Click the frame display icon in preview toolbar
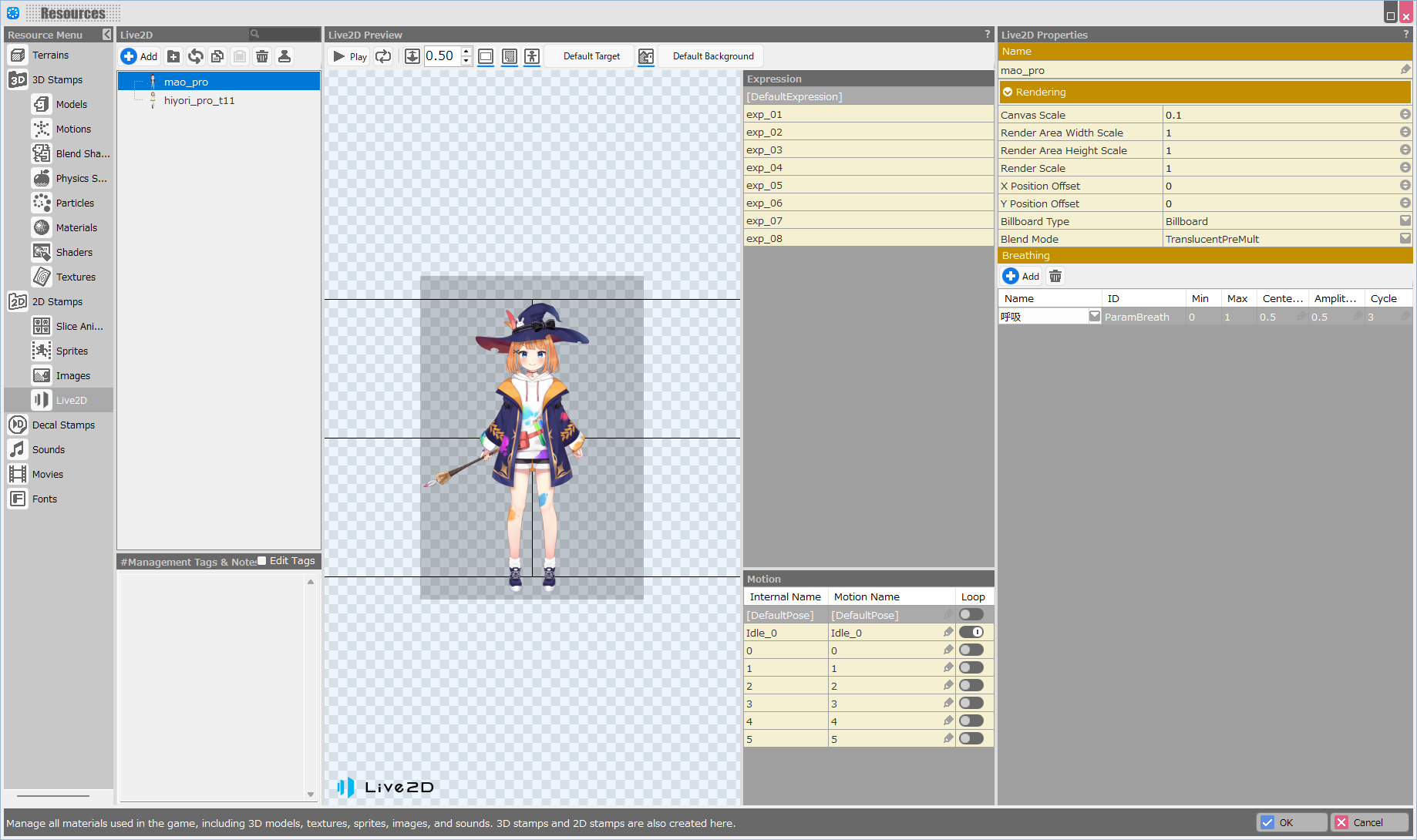 tap(486, 56)
